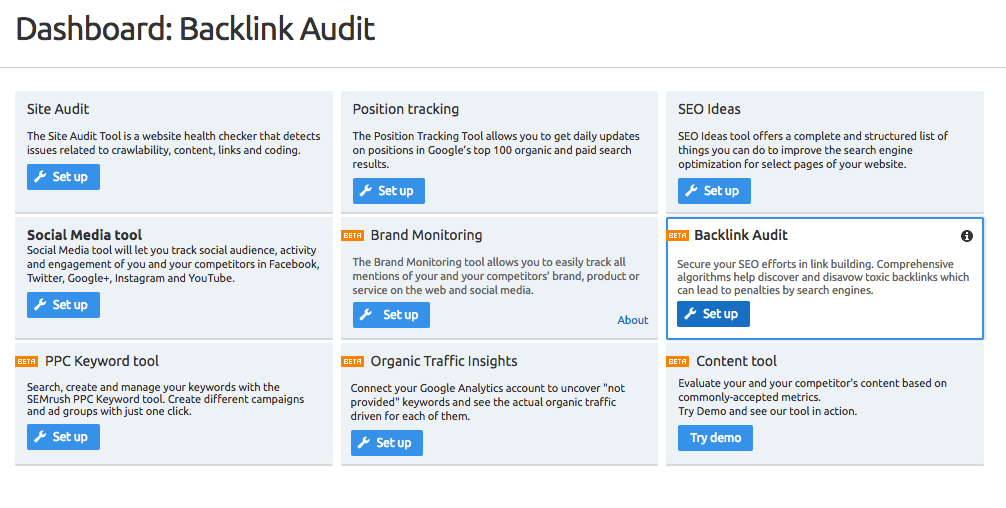Try demo of the Content tool
The image size is (1006, 508).
pos(715,438)
